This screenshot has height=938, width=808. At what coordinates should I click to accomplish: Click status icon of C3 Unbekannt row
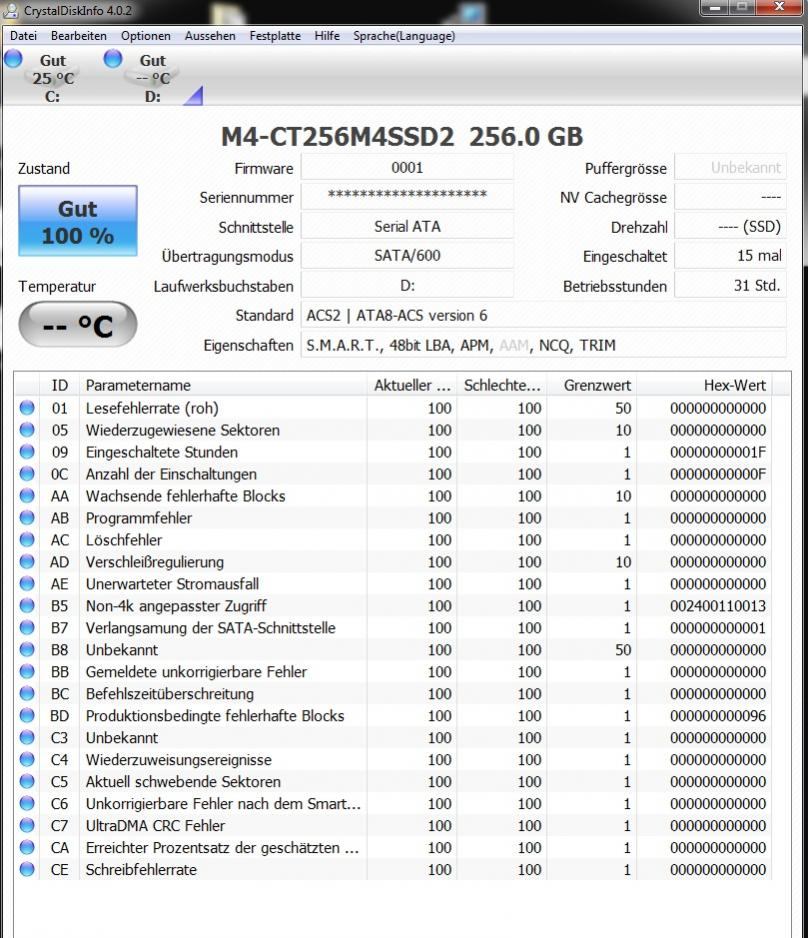point(27,737)
